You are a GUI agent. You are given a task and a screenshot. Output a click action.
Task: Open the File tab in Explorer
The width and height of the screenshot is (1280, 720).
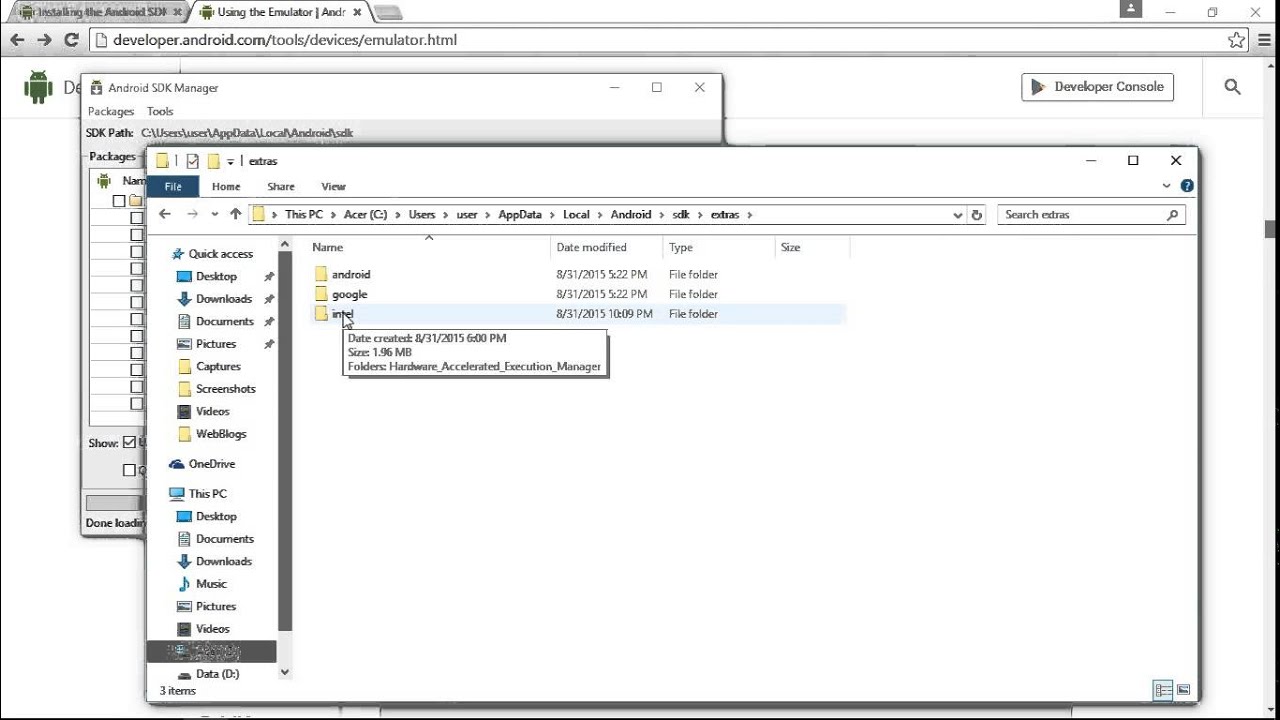[x=173, y=186]
